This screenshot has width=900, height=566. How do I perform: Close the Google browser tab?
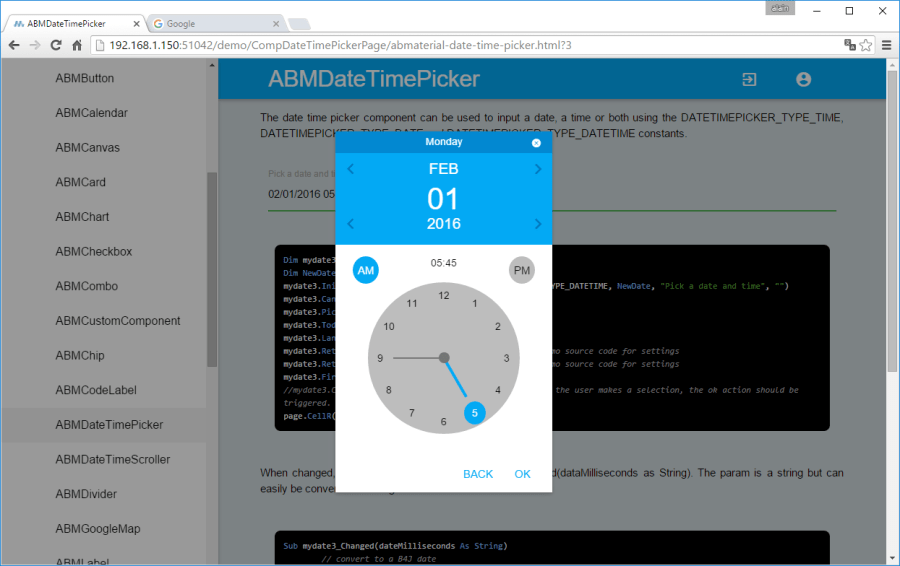276,24
